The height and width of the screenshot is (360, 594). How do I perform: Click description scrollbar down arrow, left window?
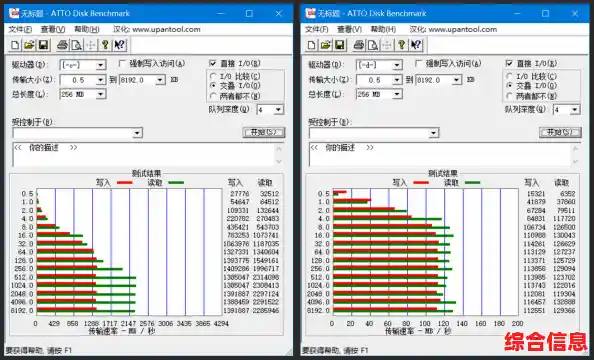click(x=279, y=162)
